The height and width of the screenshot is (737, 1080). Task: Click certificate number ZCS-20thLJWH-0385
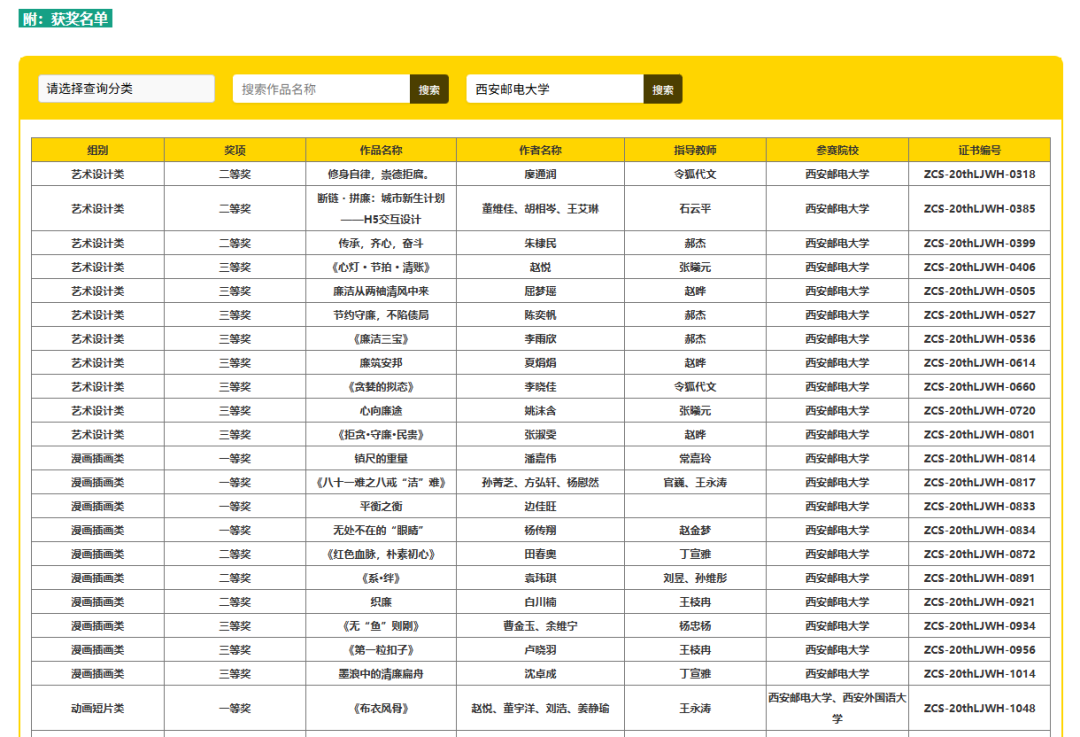click(979, 209)
